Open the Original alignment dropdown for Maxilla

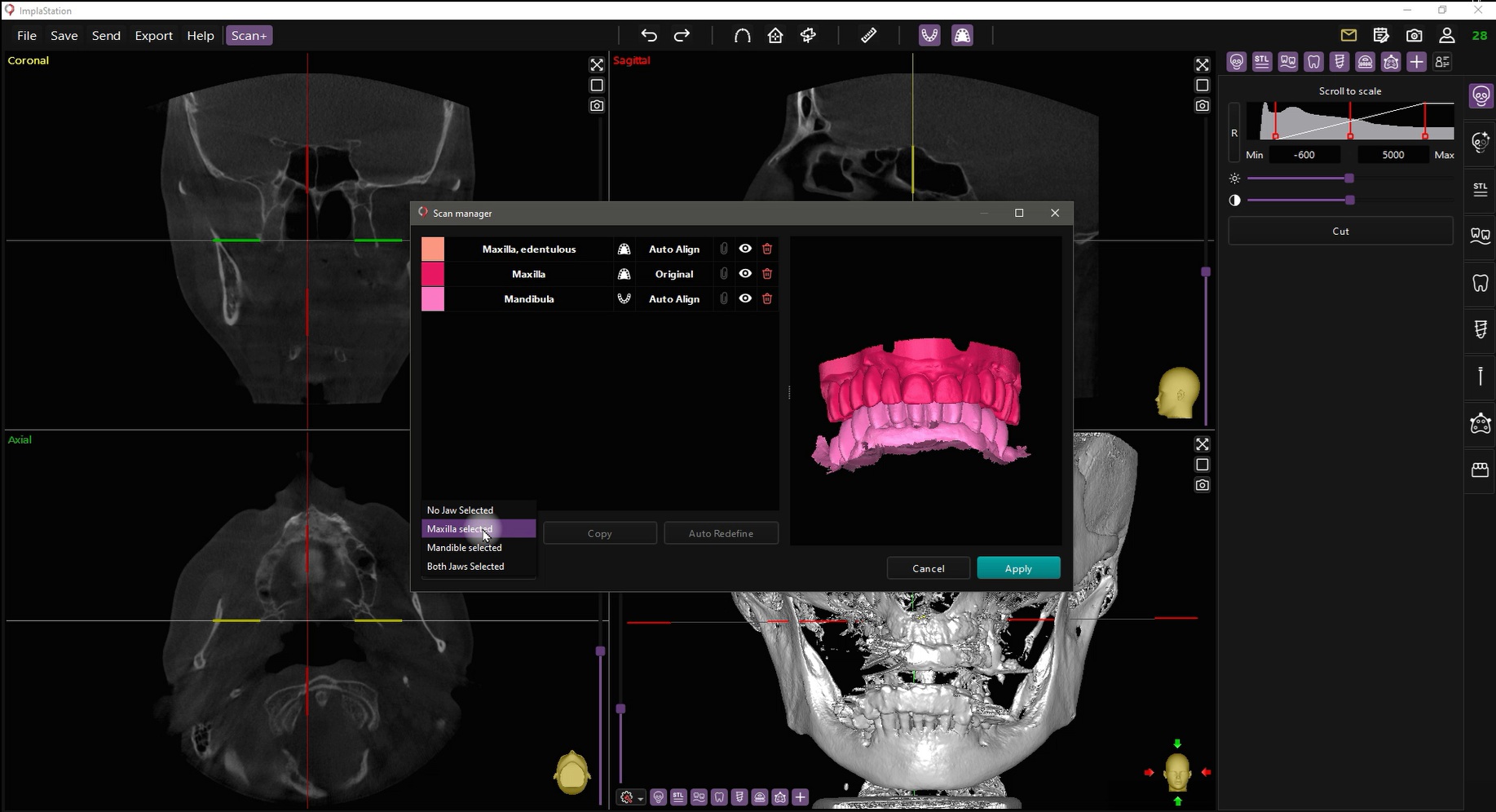pyautogui.click(x=674, y=274)
